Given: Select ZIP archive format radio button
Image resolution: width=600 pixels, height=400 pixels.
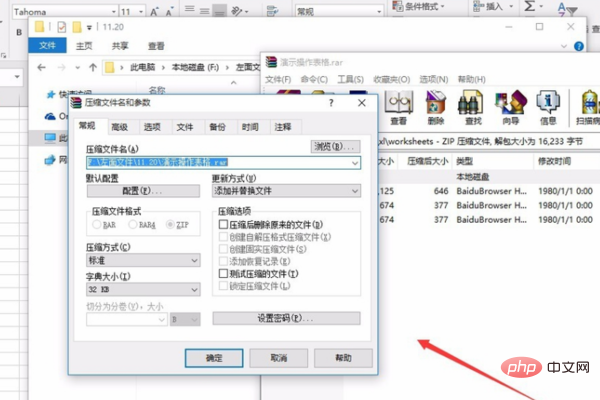Looking at the screenshot, I should point(170,225).
